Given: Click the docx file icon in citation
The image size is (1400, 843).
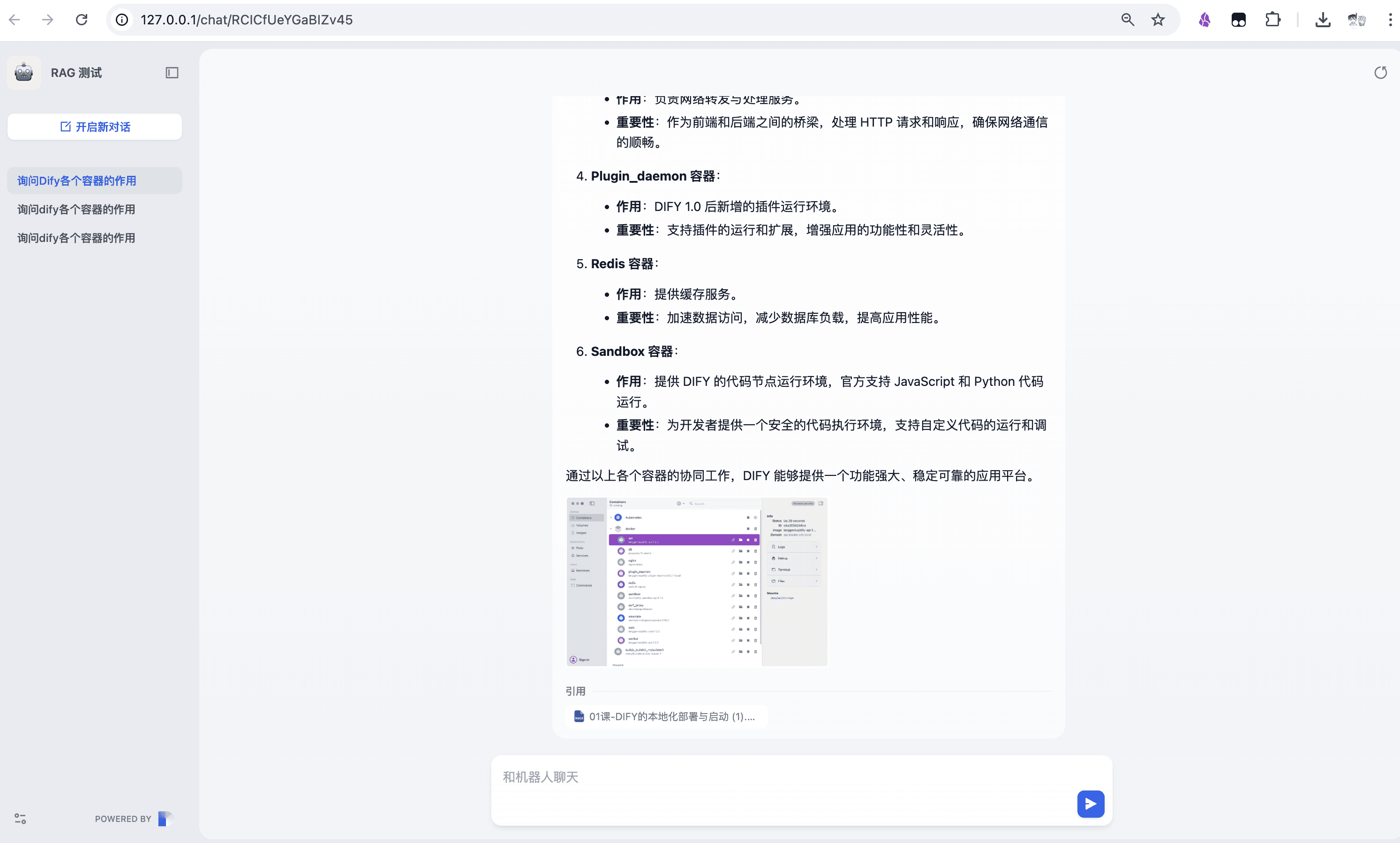Looking at the screenshot, I should point(579,716).
